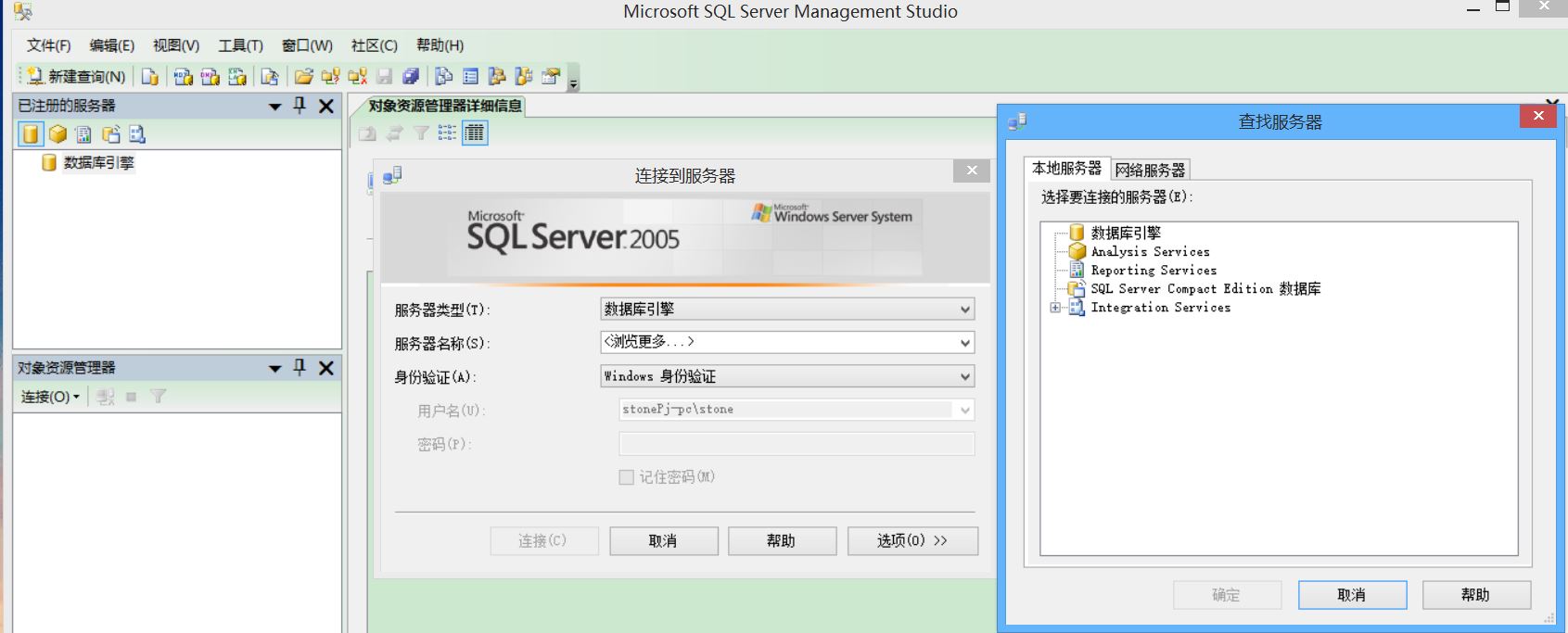Open the 身份验证 dropdown
1568x633 pixels.
coord(787,376)
